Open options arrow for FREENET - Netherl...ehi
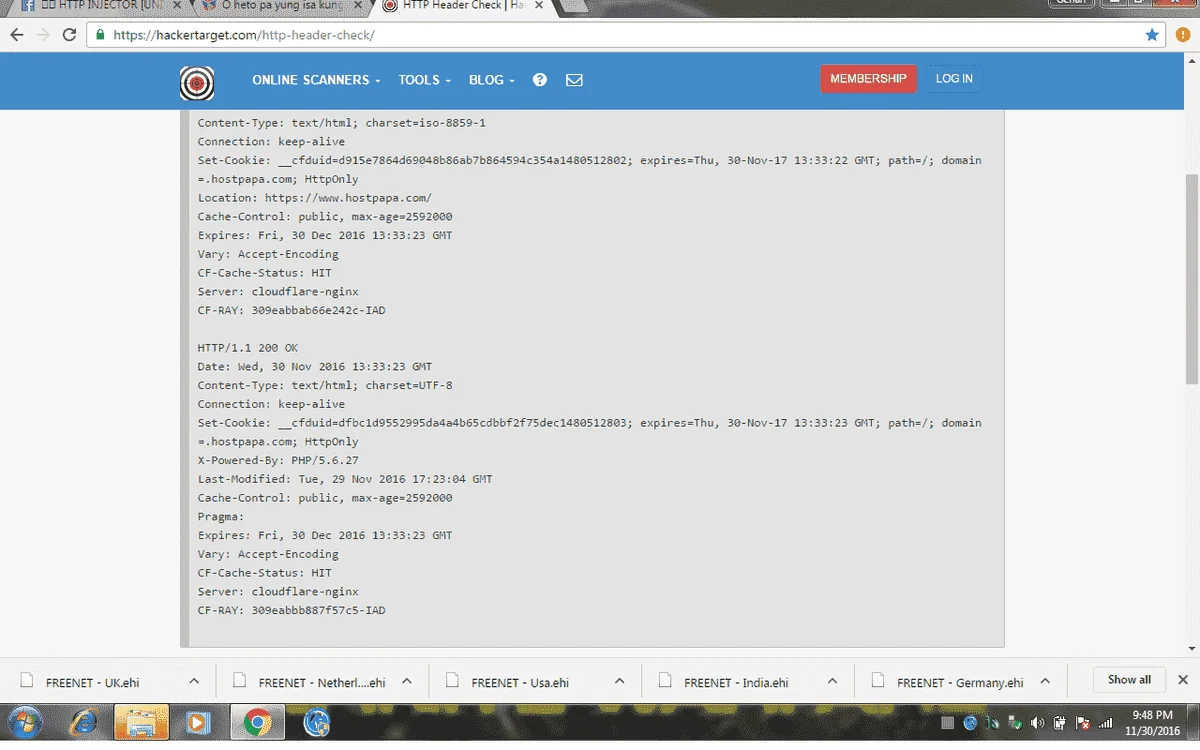The height and width of the screenshot is (750, 1200). [x=407, y=681]
